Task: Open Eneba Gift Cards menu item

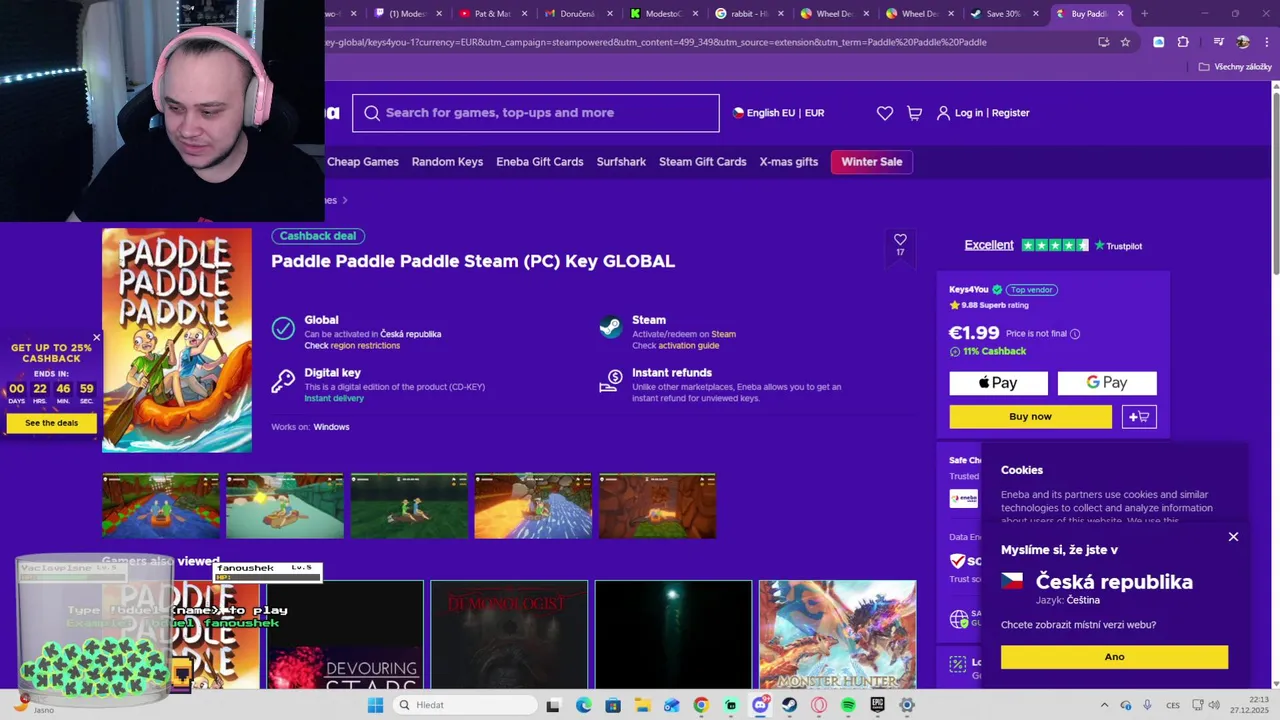Action: pos(540,162)
